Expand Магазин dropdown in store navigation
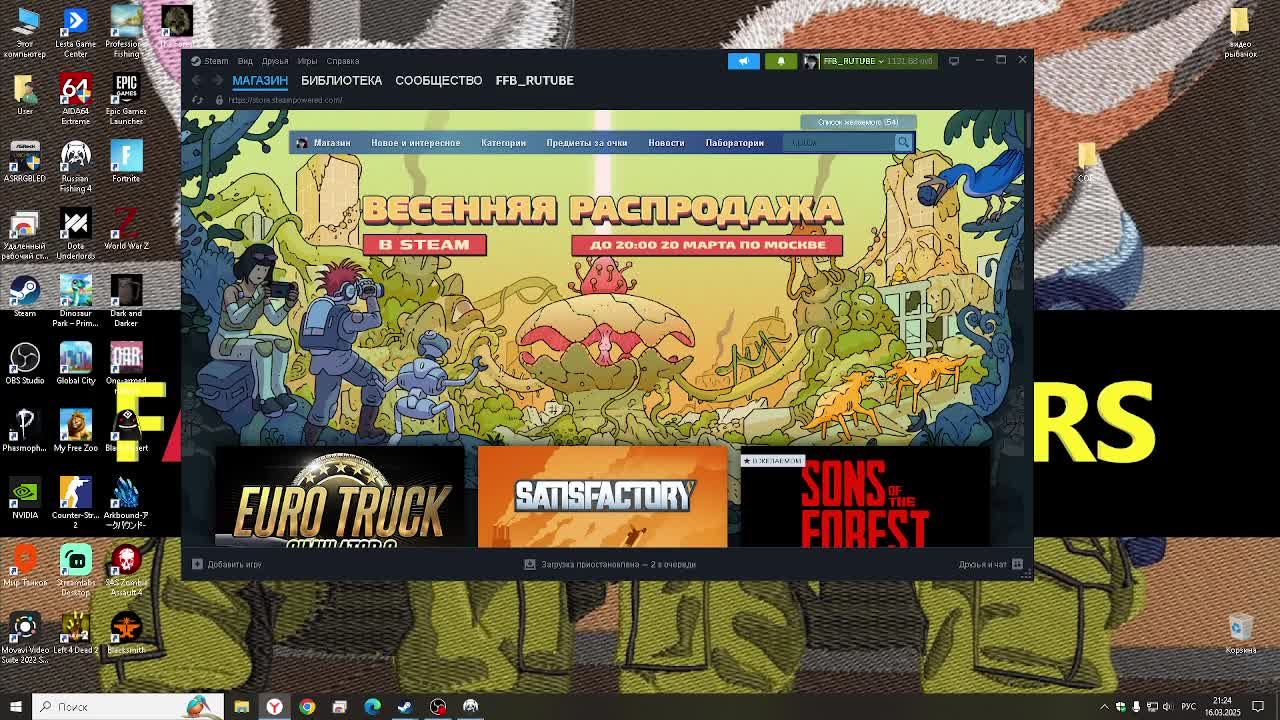The height and width of the screenshot is (720, 1280). coord(332,142)
